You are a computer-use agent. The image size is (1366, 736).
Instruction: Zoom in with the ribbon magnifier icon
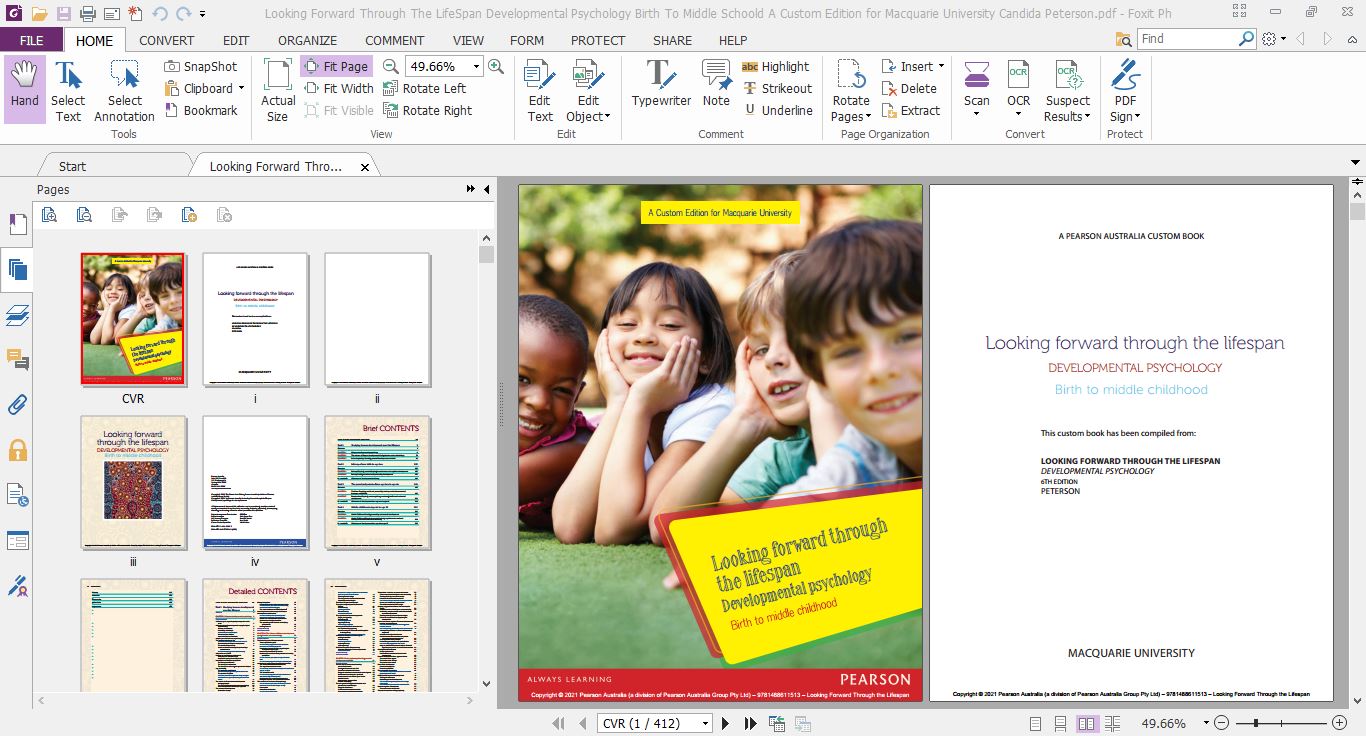pyautogui.click(x=495, y=66)
